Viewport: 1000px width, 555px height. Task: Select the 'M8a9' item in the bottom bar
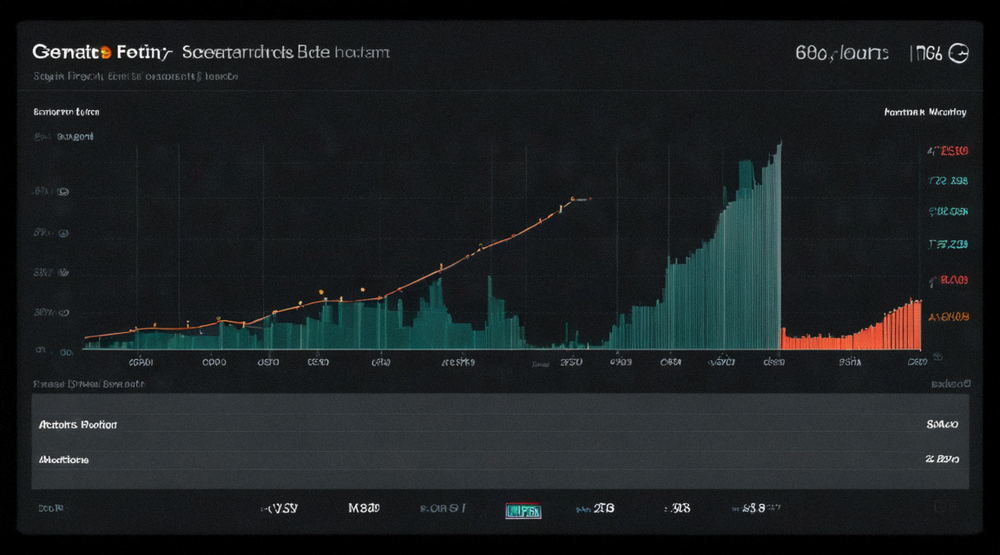pyautogui.click(x=364, y=508)
